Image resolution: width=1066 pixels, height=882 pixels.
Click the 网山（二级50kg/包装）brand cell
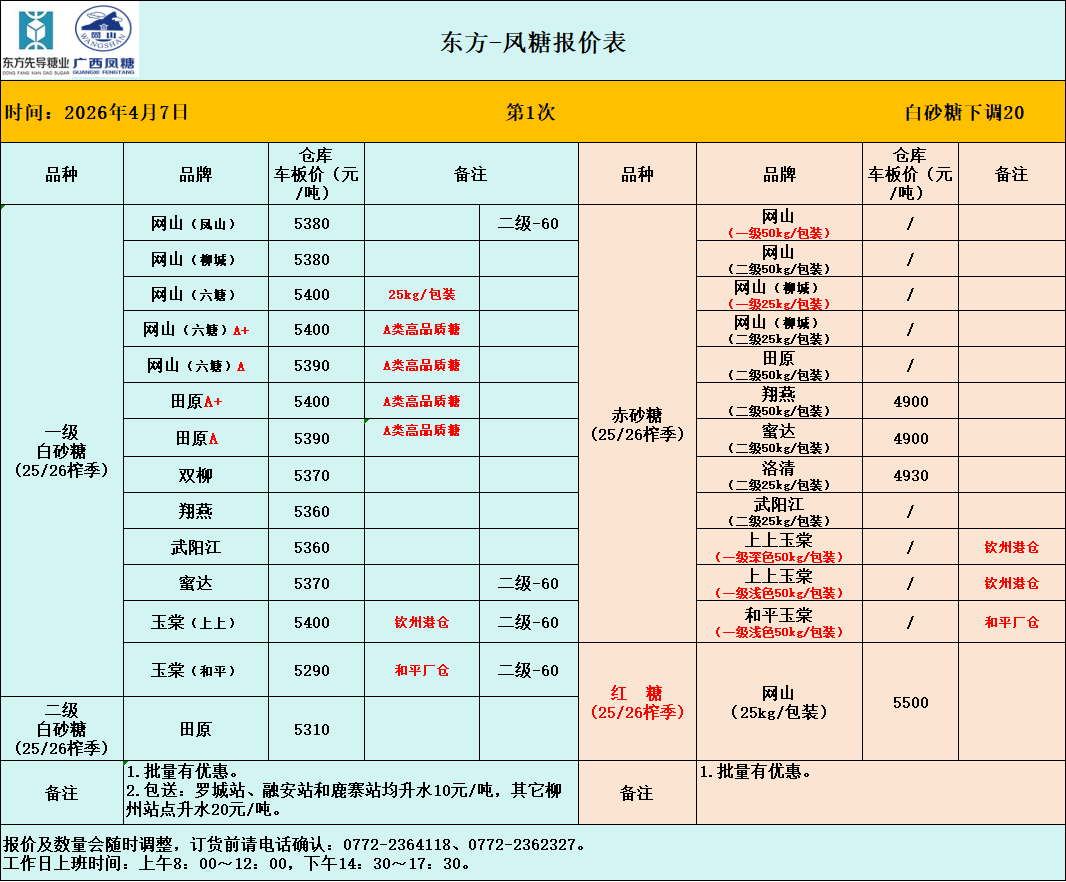tap(779, 260)
